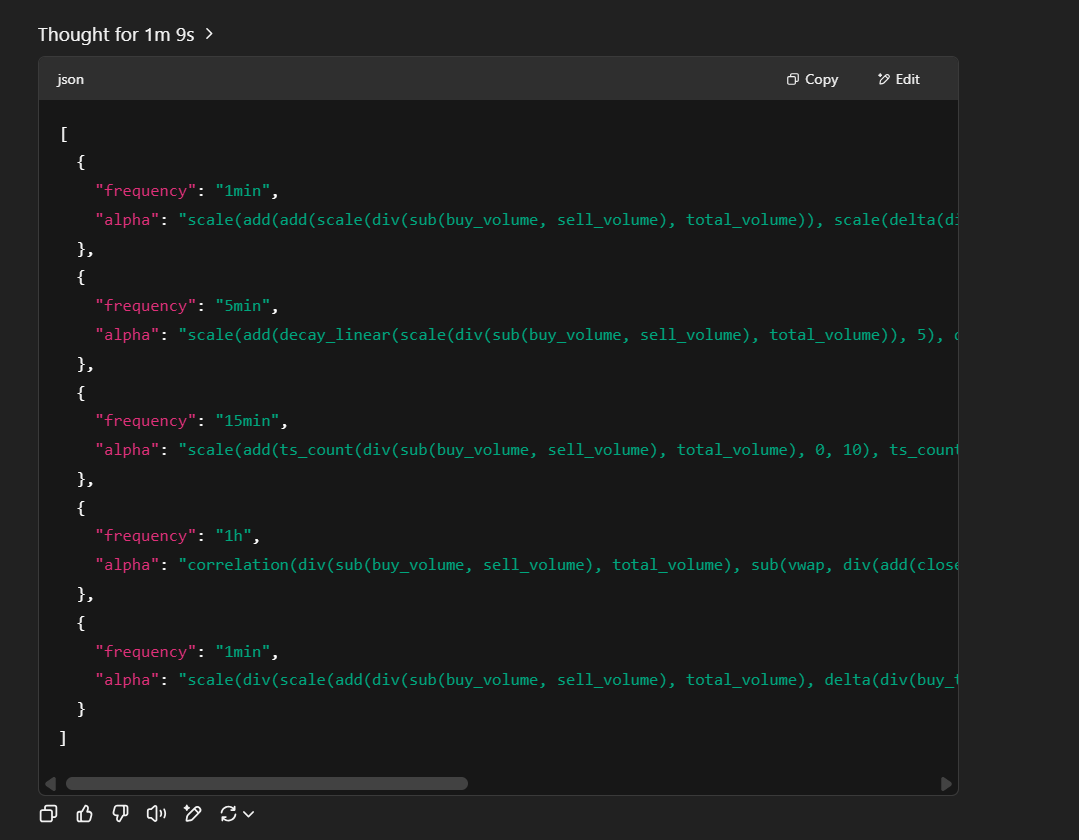Give the response a thumbs up
Screen dimensions: 1079x840
click(84, 814)
